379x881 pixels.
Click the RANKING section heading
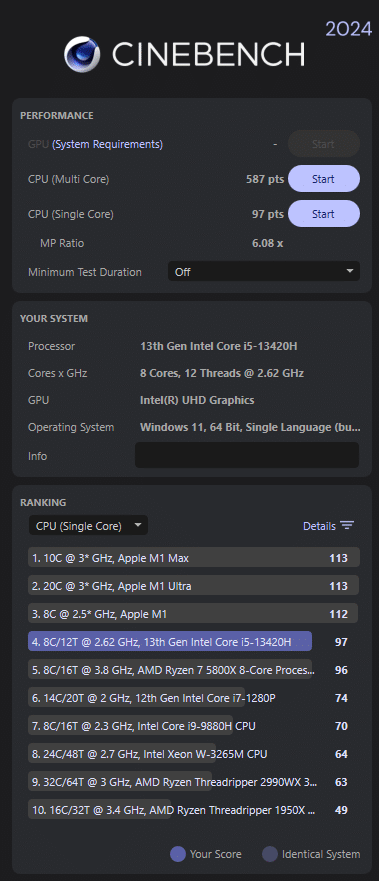[x=43, y=502]
